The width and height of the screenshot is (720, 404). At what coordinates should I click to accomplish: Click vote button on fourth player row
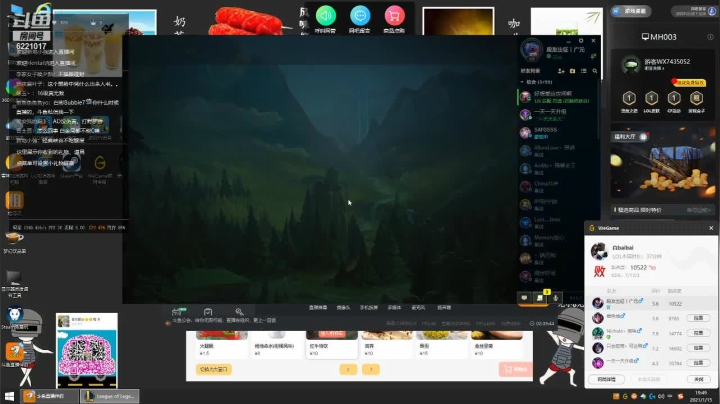698,348
